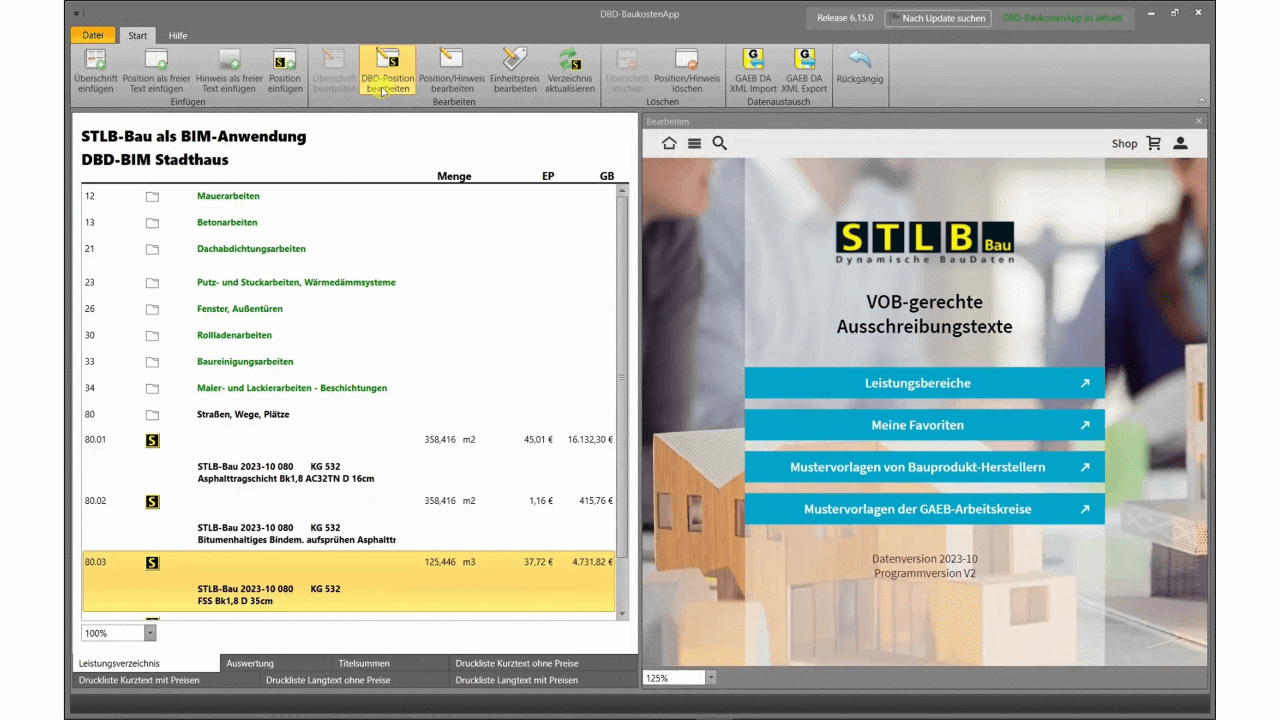This screenshot has width=1280, height=720.
Task: Select Putz- und Stuckarbeiten row
Action: click(x=349, y=282)
